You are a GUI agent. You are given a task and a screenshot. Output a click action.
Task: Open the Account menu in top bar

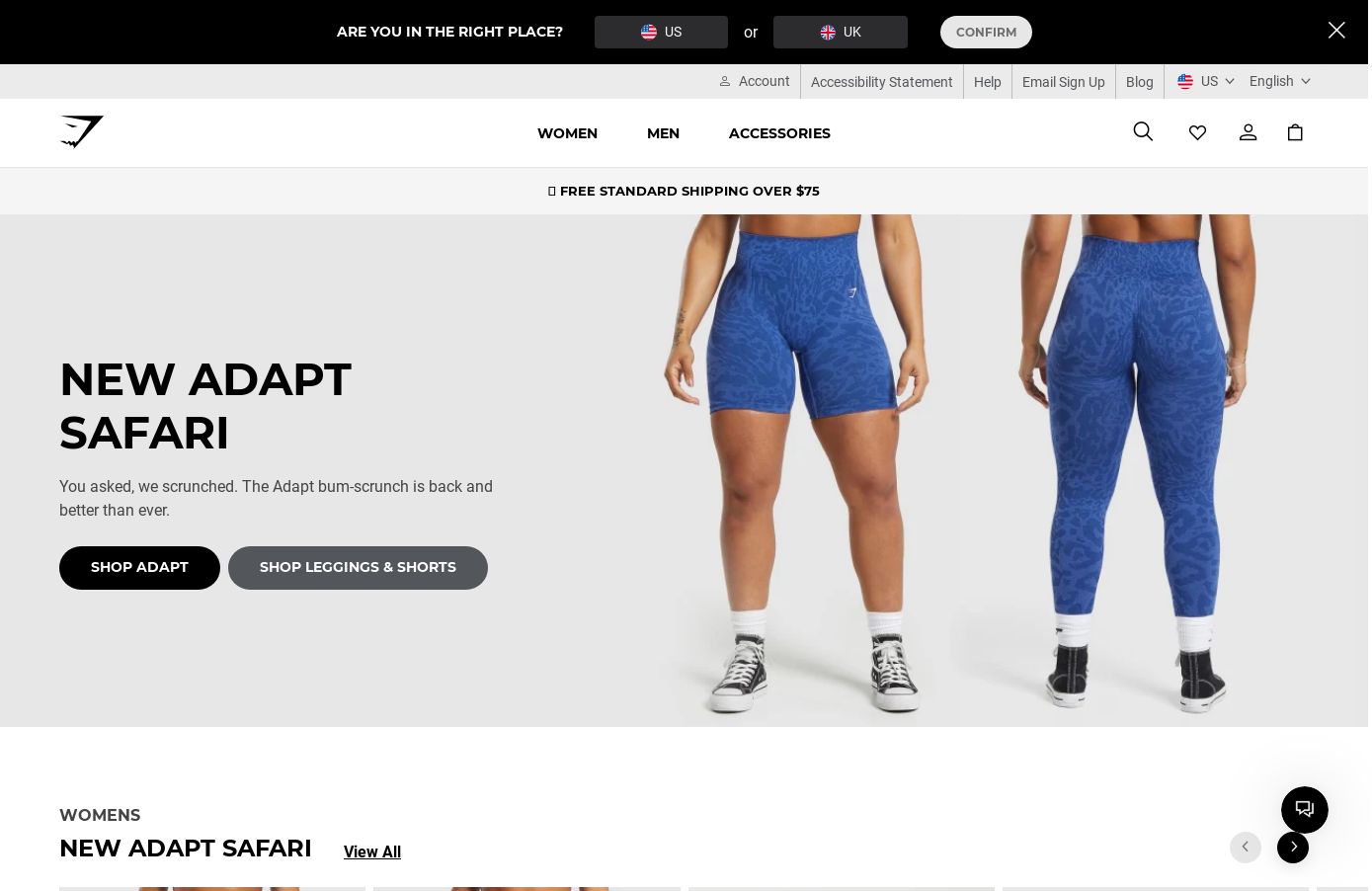tap(755, 81)
